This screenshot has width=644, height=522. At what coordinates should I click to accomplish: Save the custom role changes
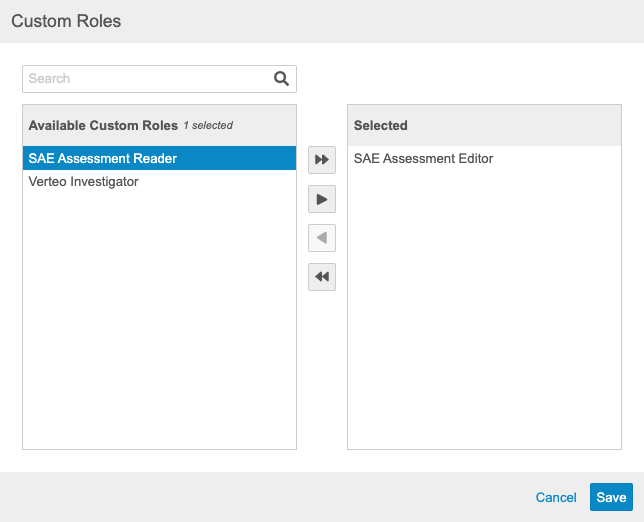pos(611,497)
